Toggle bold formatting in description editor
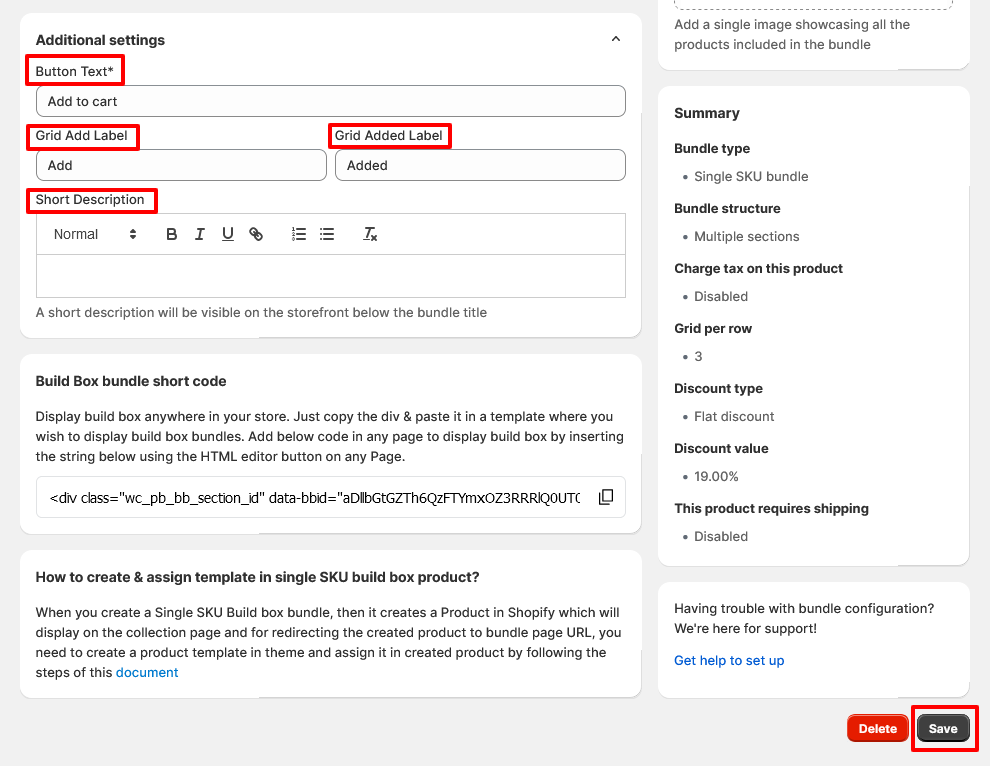Viewport: 990px width, 766px height. point(171,233)
